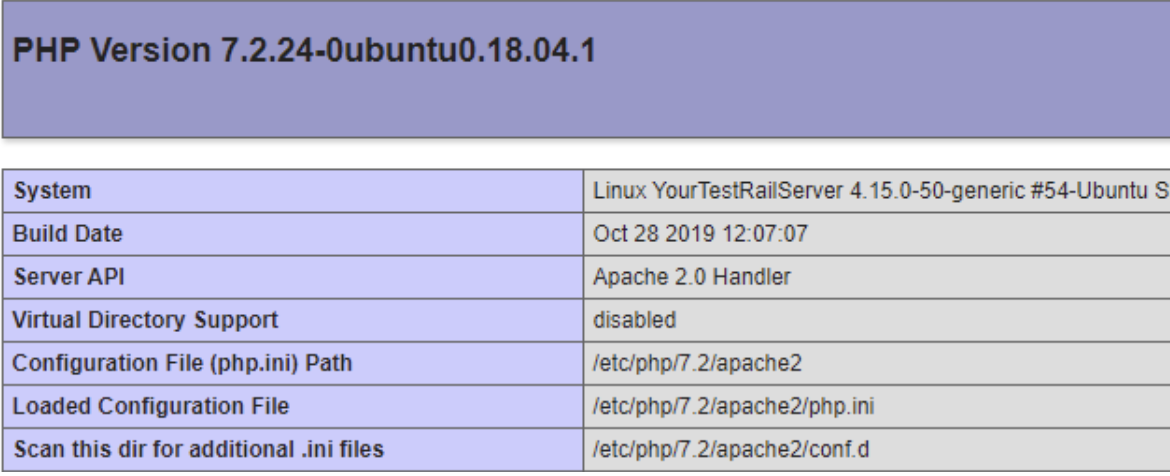1170x476 pixels.
Task: Select the Loaded Configuration File label
Action: [151, 407]
